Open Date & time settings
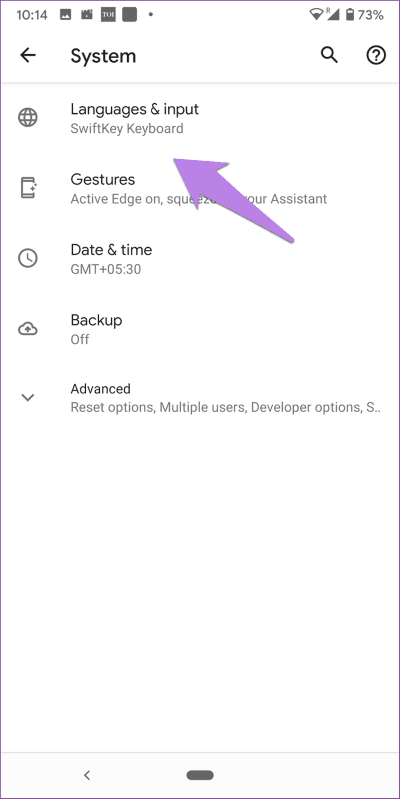The width and height of the screenshot is (400, 799). tap(200, 258)
